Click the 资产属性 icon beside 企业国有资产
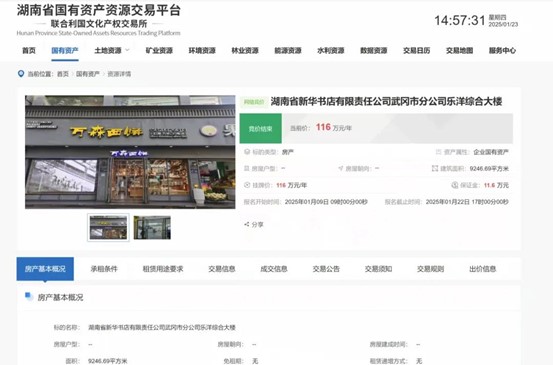The image size is (553, 365). pos(438,152)
